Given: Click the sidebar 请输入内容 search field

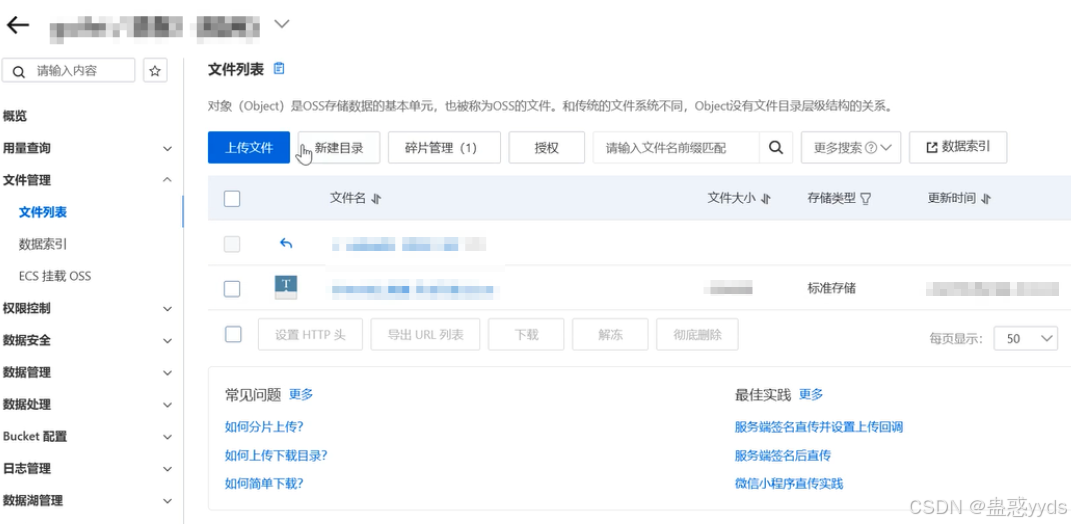Looking at the screenshot, I should [69, 70].
